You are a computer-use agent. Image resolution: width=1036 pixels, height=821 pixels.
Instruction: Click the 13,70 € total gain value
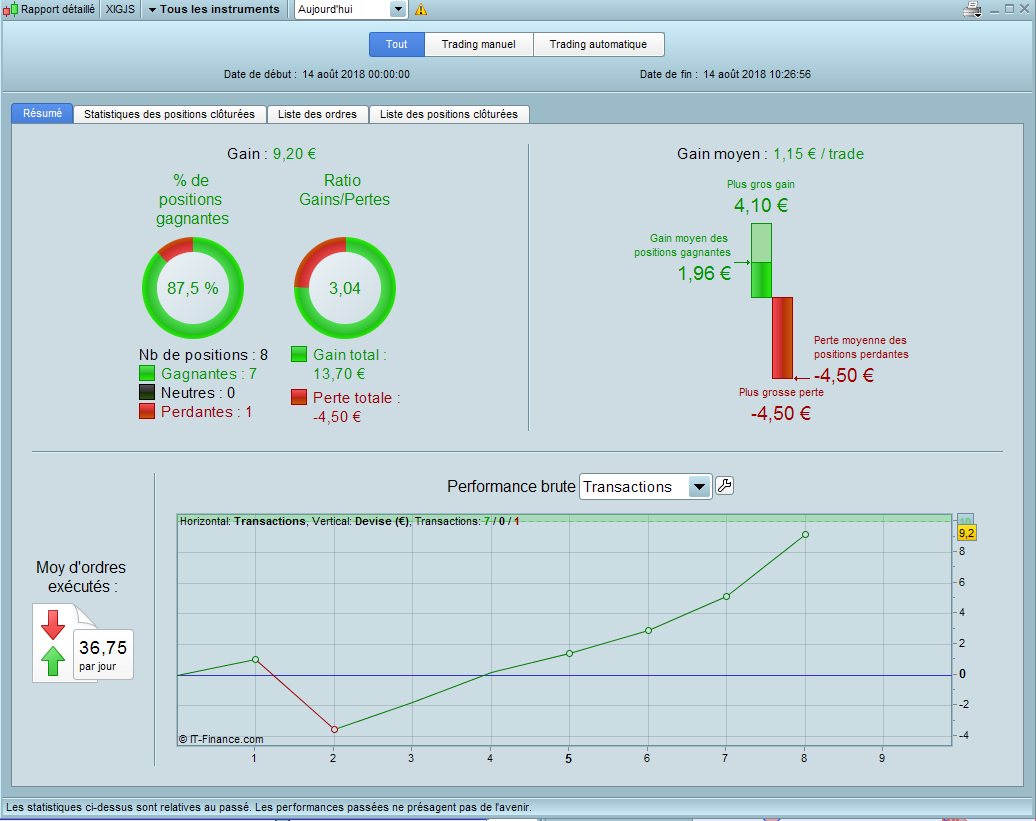point(339,374)
